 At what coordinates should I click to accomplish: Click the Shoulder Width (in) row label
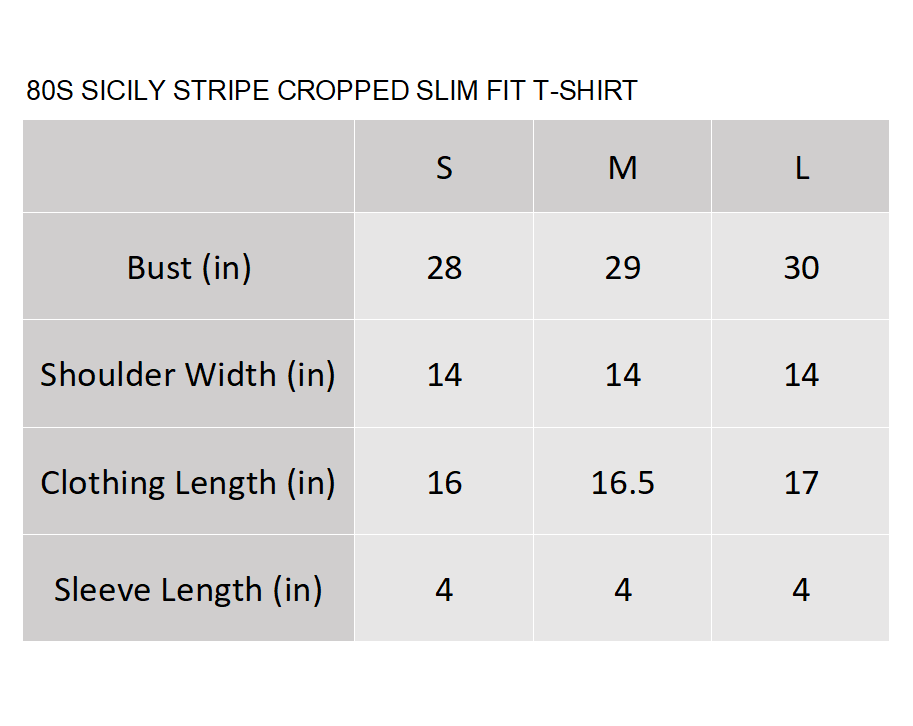189,374
